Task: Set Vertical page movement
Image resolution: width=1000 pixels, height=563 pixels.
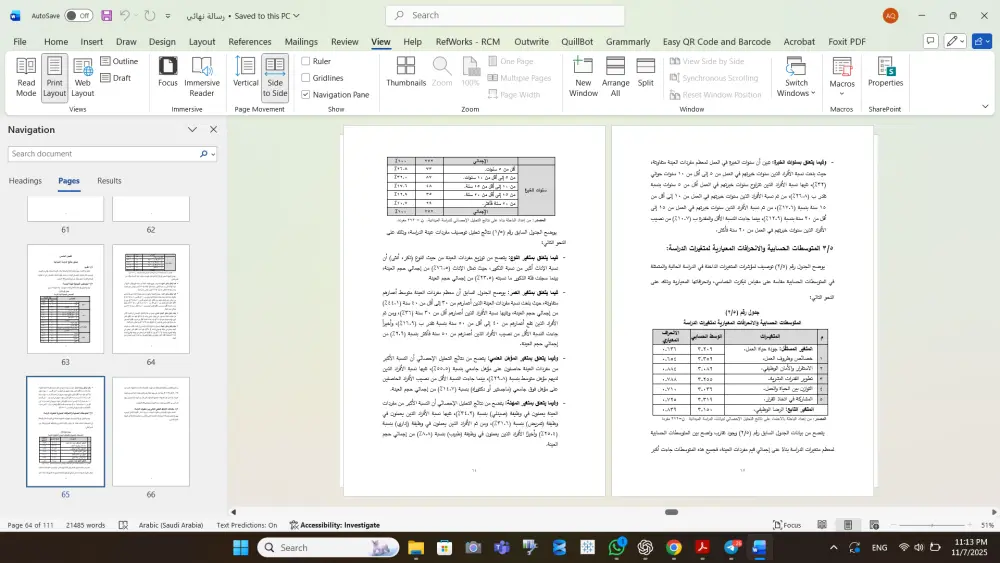Action: tap(246, 71)
